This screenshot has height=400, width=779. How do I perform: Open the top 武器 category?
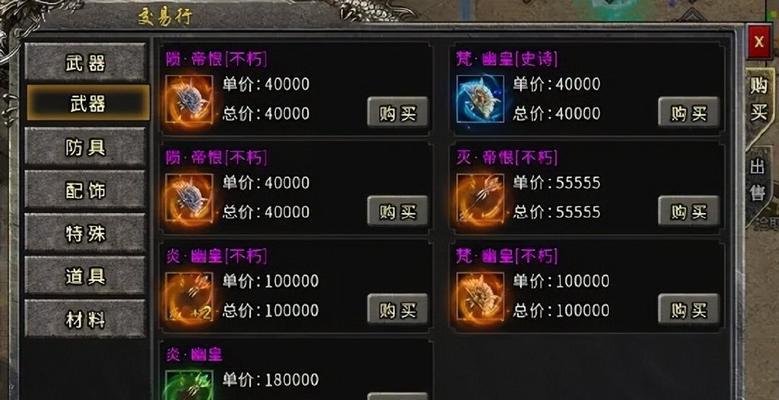(85, 63)
